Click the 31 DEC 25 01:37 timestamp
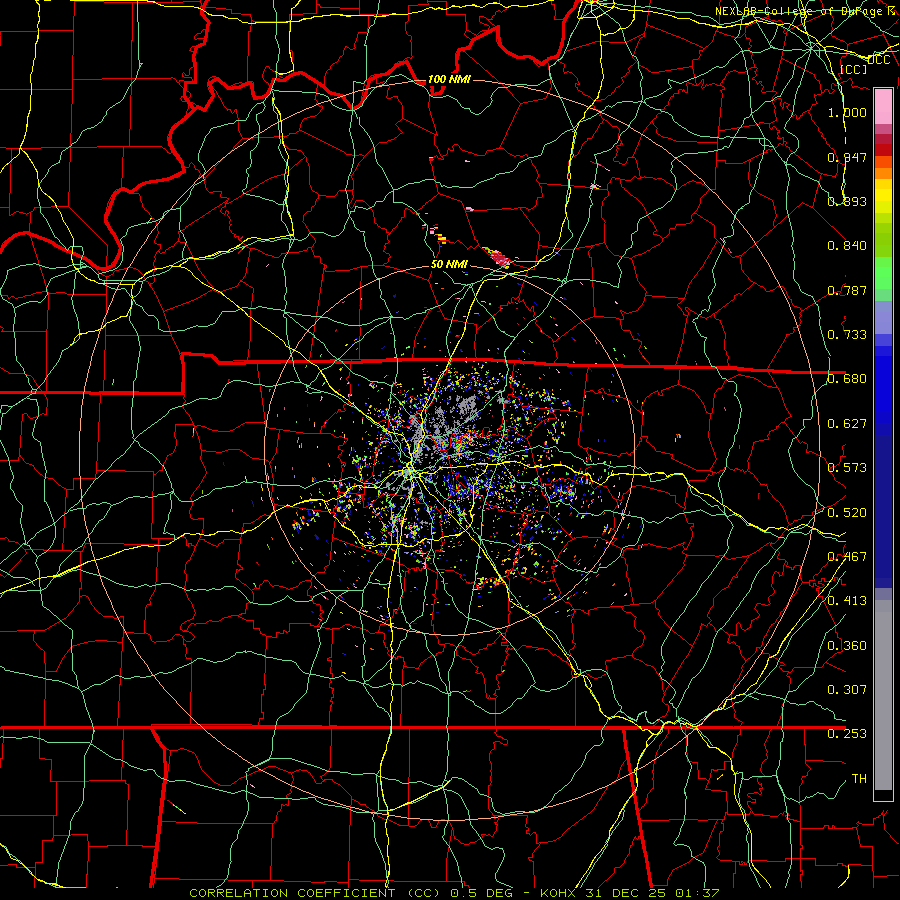This screenshot has width=900, height=900. tap(653, 893)
